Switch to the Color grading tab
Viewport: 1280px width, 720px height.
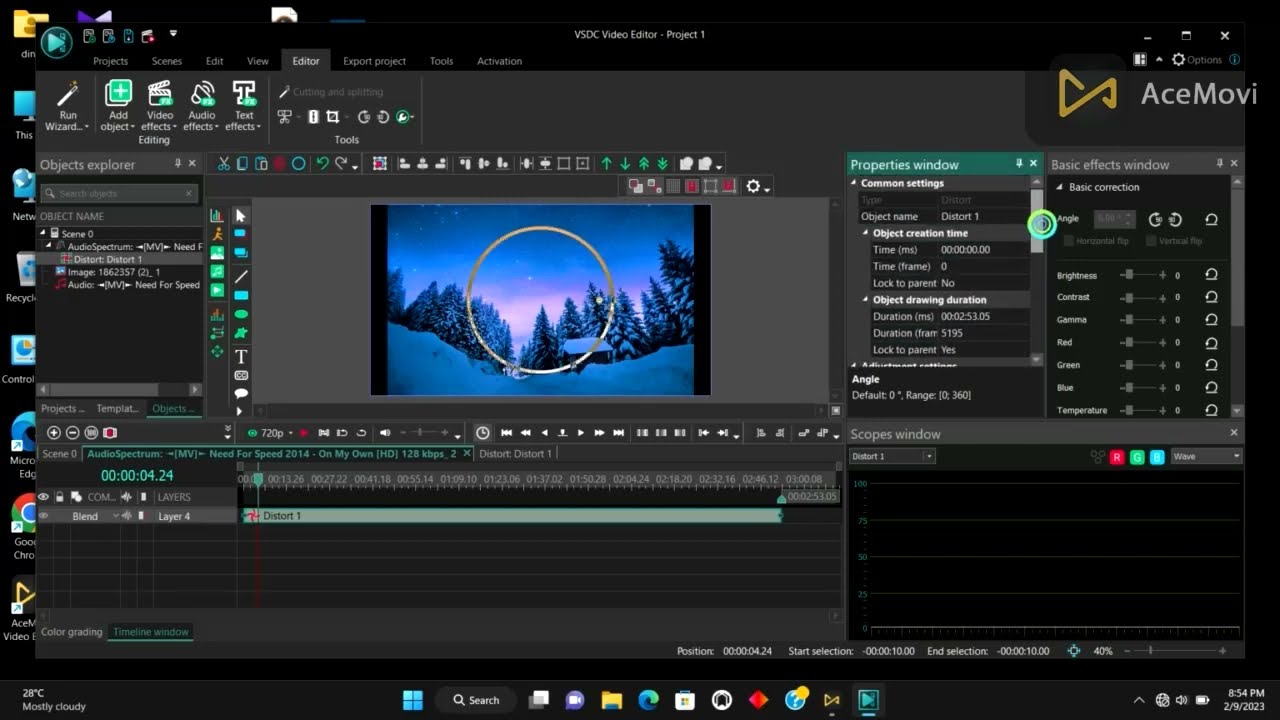click(72, 632)
